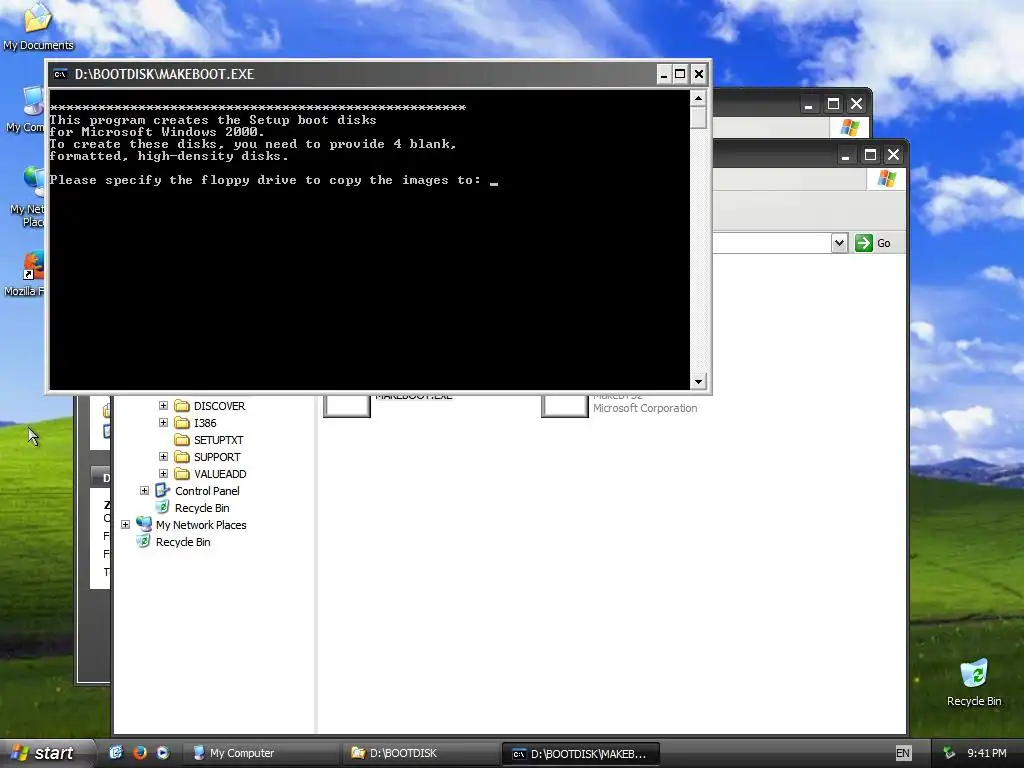Open the address bar dropdown arrow
The width and height of the screenshot is (1024, 768).
click(x=839, y=243)
